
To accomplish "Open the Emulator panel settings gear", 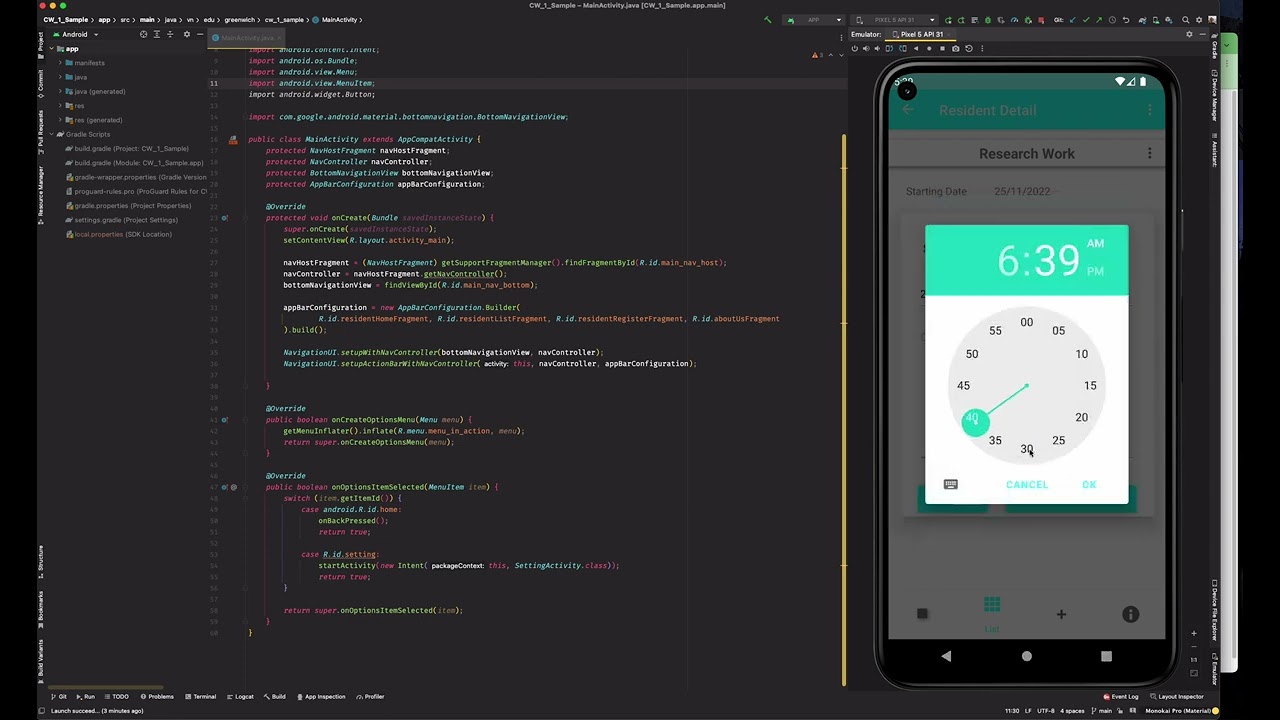I will coord(1189,34).
